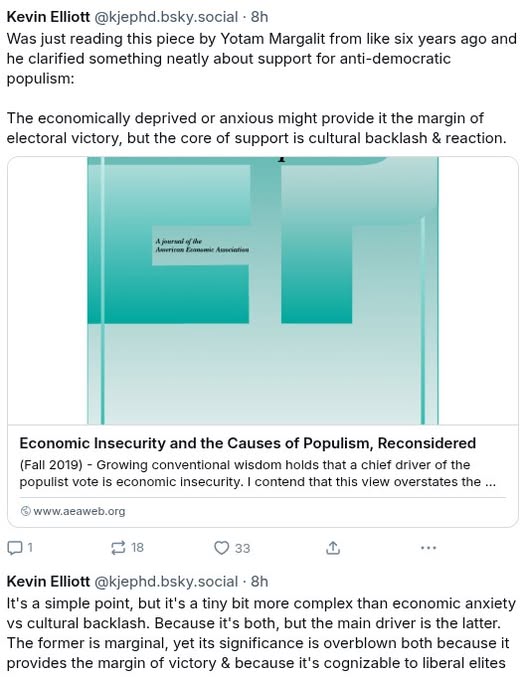Open the three-dot more options menu

pos(428,547)
